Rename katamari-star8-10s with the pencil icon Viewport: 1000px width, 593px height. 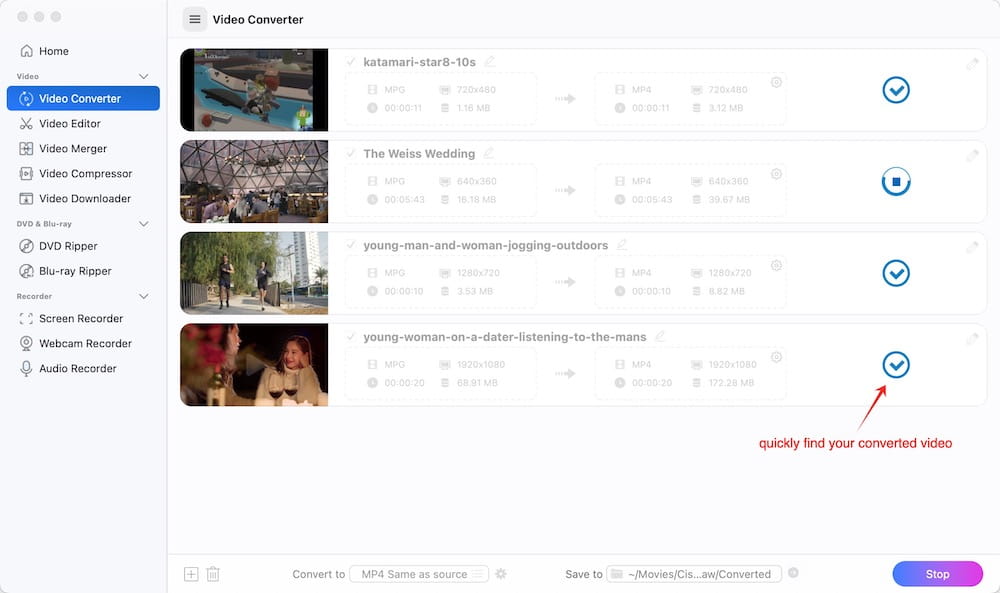click(490, 61)
